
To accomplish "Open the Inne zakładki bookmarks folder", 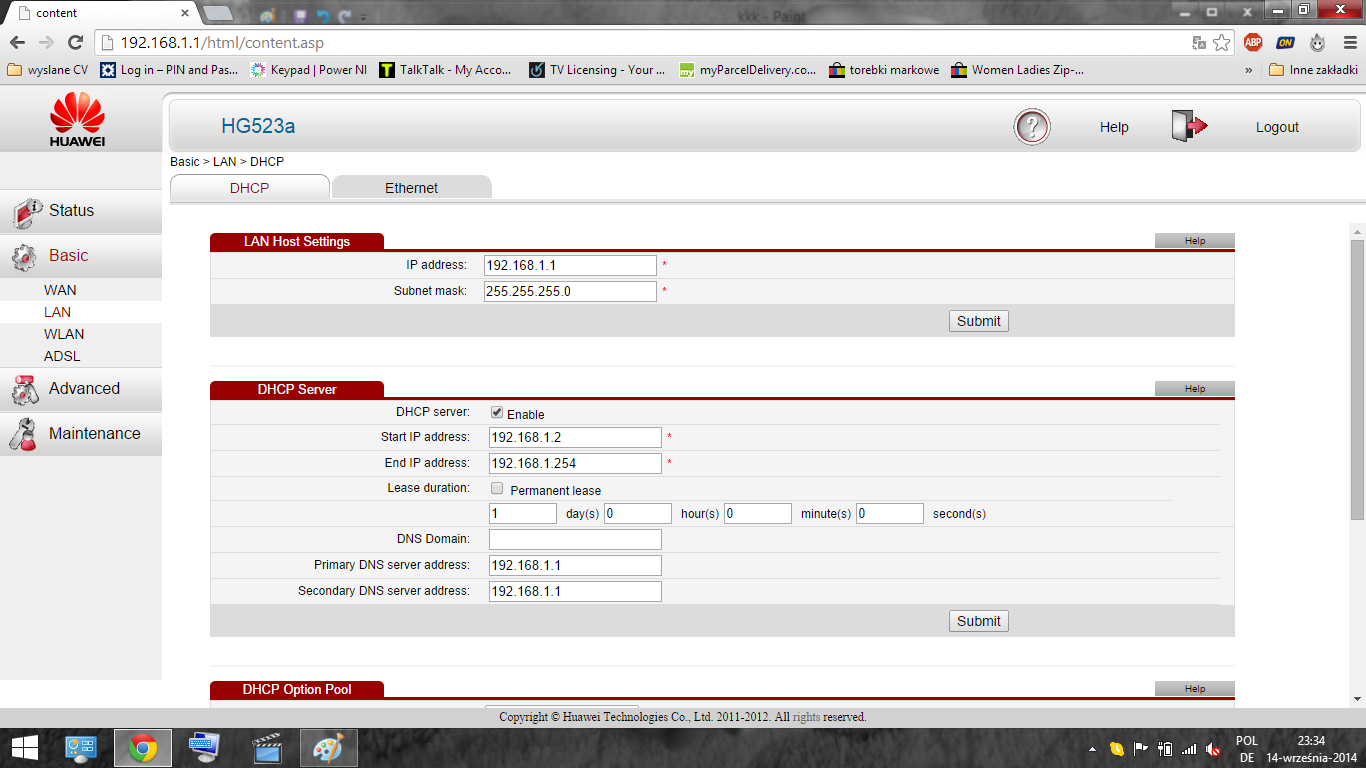I will click(1311, 70).
